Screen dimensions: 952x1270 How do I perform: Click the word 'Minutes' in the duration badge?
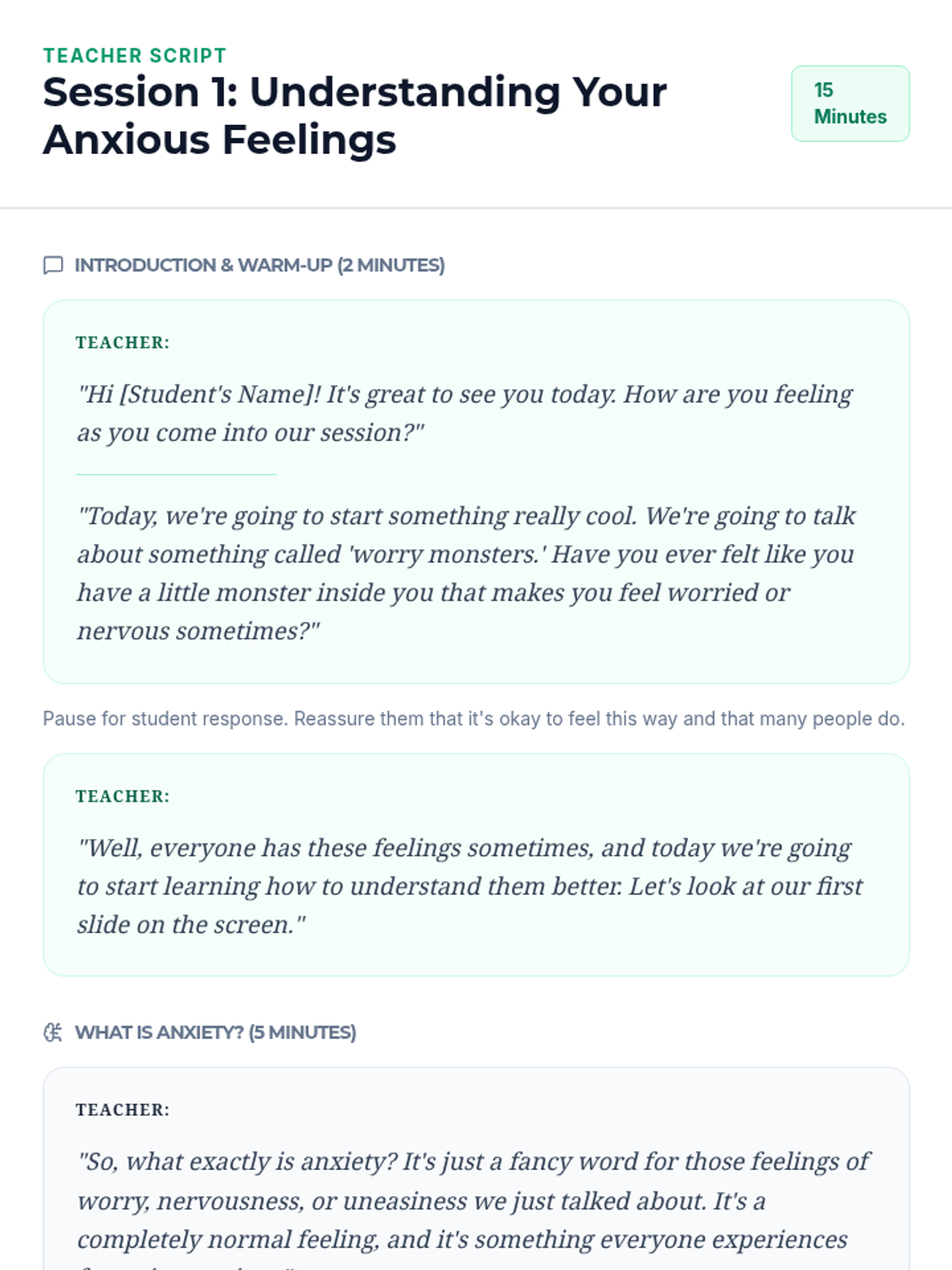(850, 117)
